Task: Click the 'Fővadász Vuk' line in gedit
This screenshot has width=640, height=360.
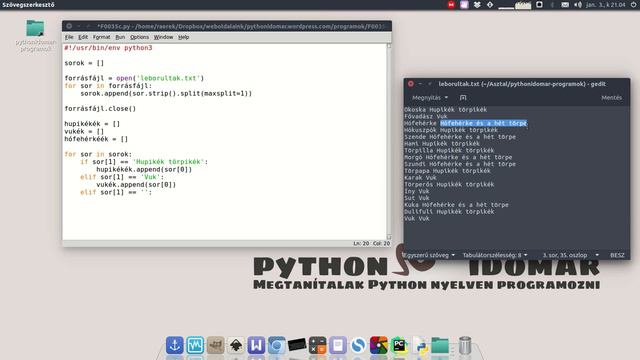Action: pos(425,116)
